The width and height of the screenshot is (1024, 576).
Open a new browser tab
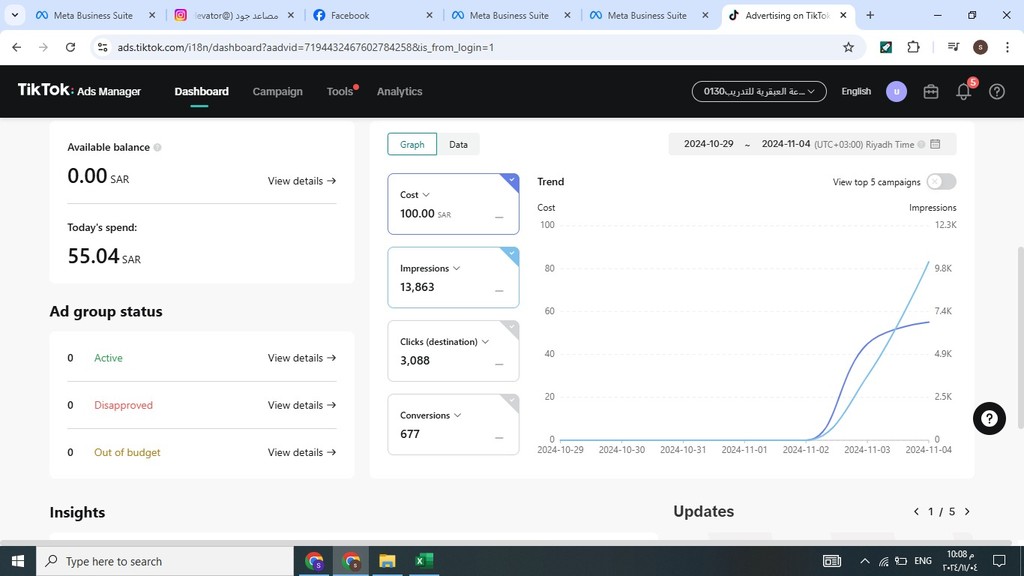870,15
